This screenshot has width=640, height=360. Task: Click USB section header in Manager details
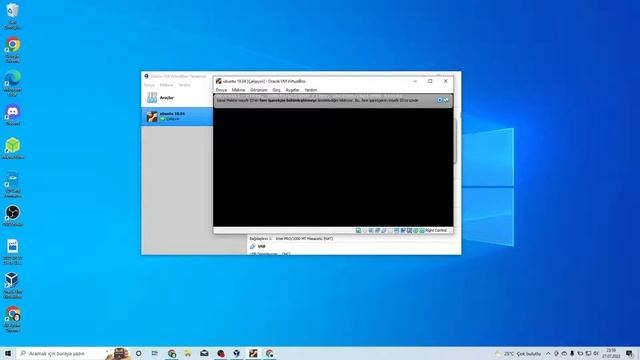pyautogui.click(x=262, y=247)
